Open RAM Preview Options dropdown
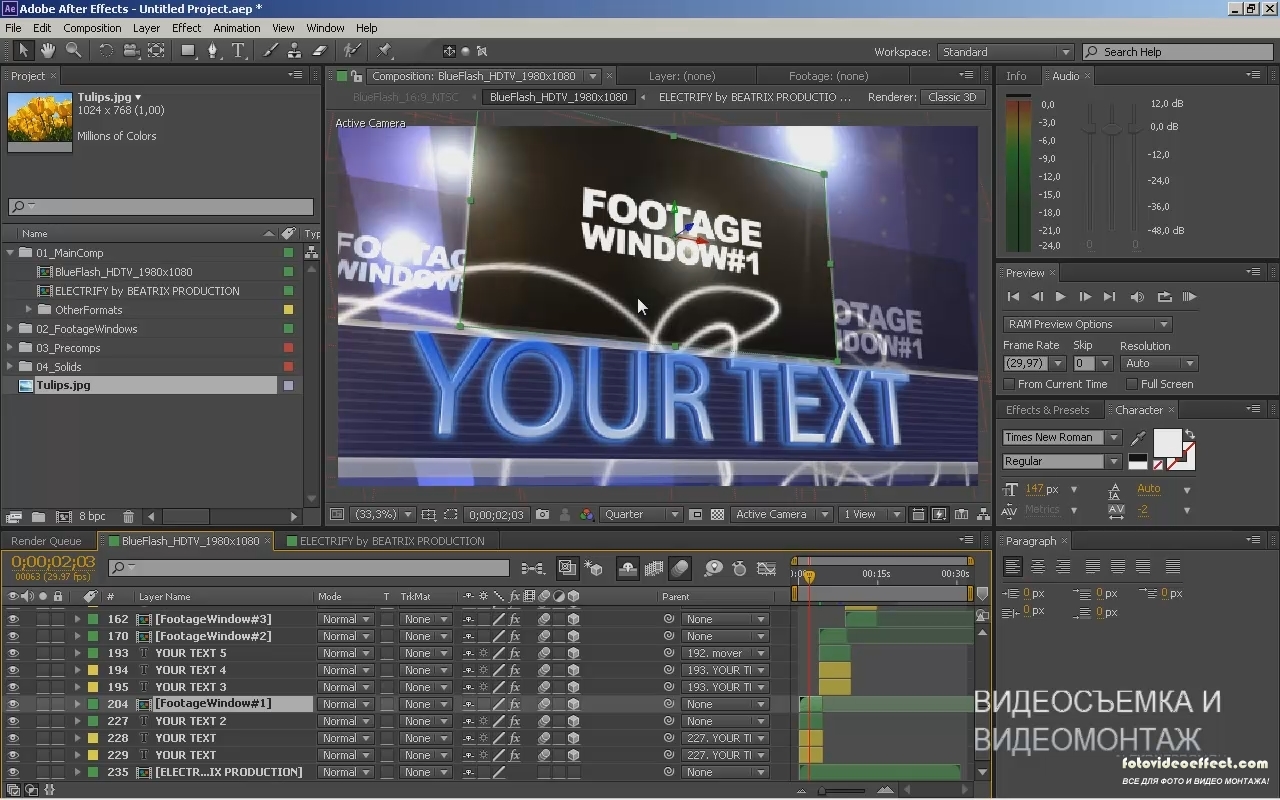The image size is (1280, 800). coord(1087,324)
